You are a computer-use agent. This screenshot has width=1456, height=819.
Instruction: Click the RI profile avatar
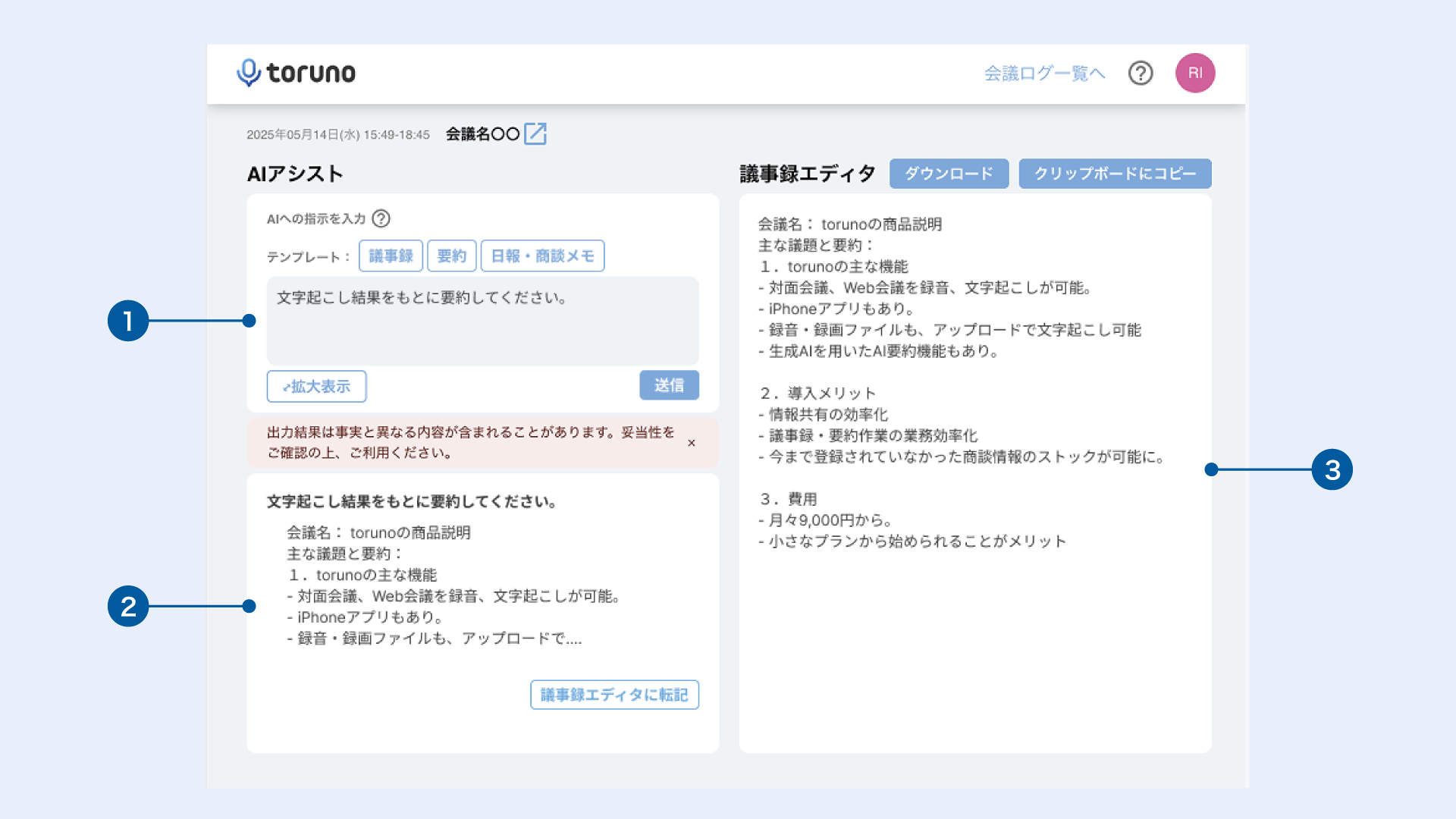(x=1194, y=73)
